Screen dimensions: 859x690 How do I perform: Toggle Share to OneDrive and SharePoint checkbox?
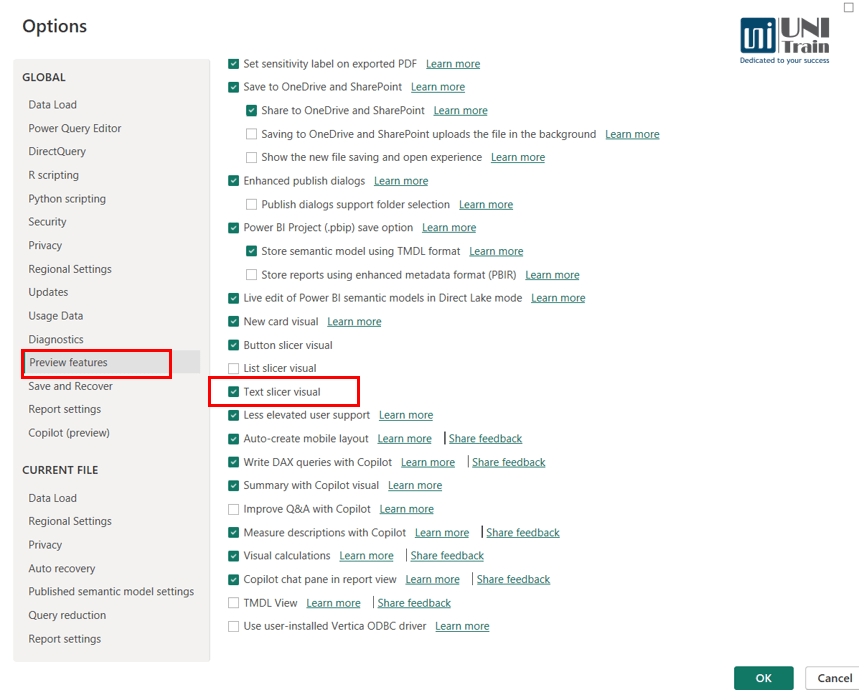click(251, 111)
